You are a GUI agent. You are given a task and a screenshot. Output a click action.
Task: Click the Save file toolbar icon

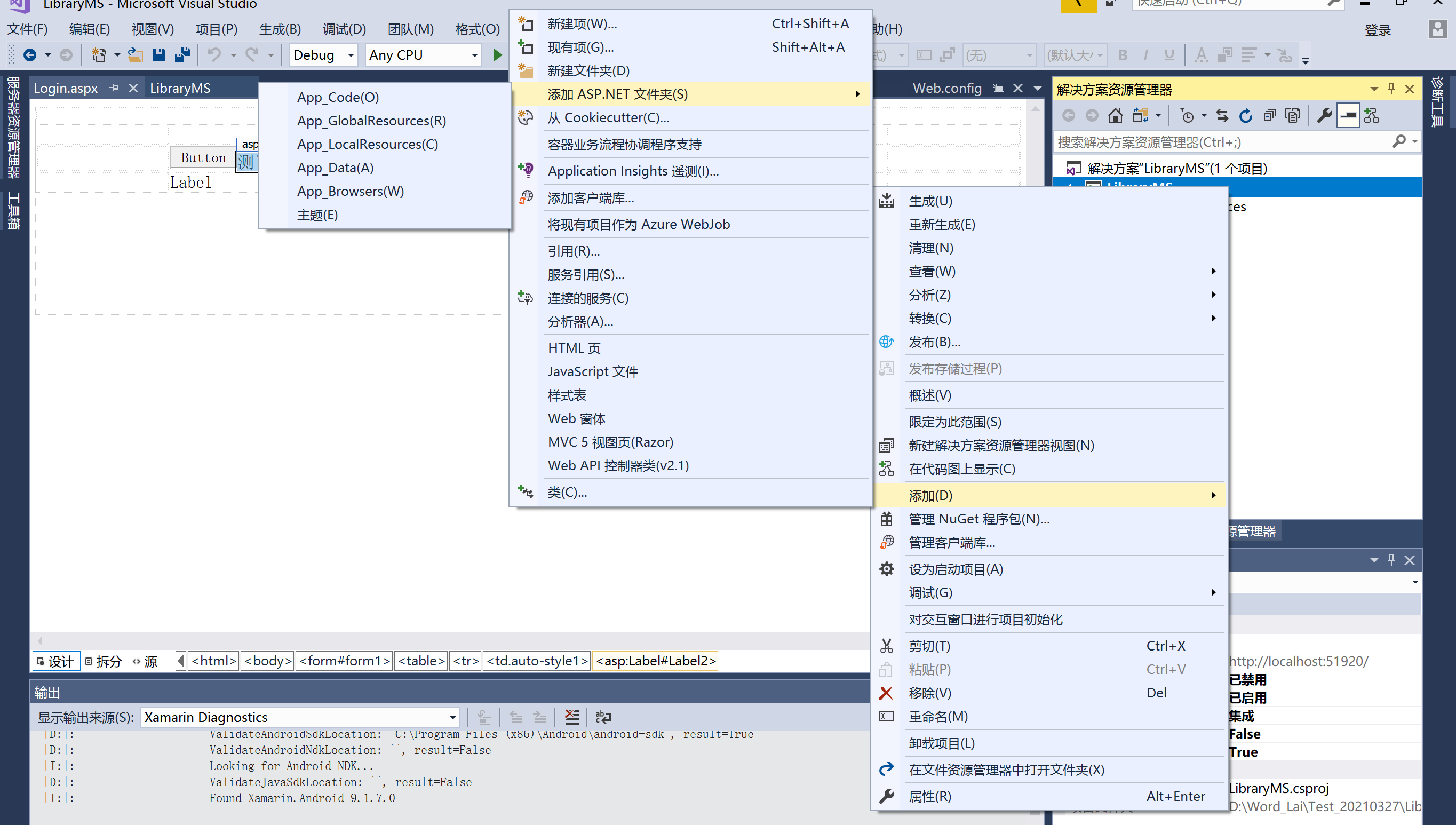(x=158, y=55)
